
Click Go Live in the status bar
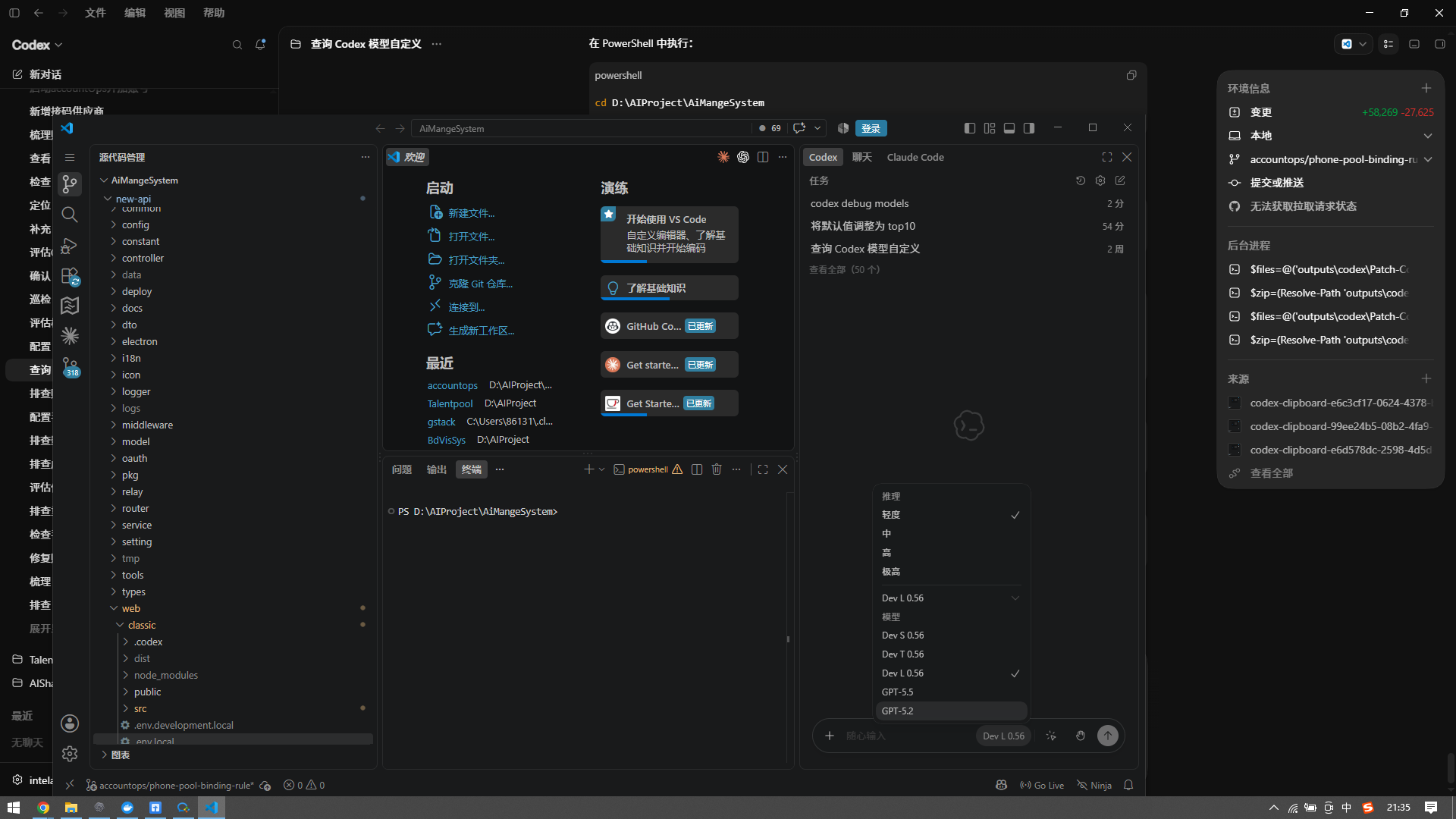point(1042,785)
